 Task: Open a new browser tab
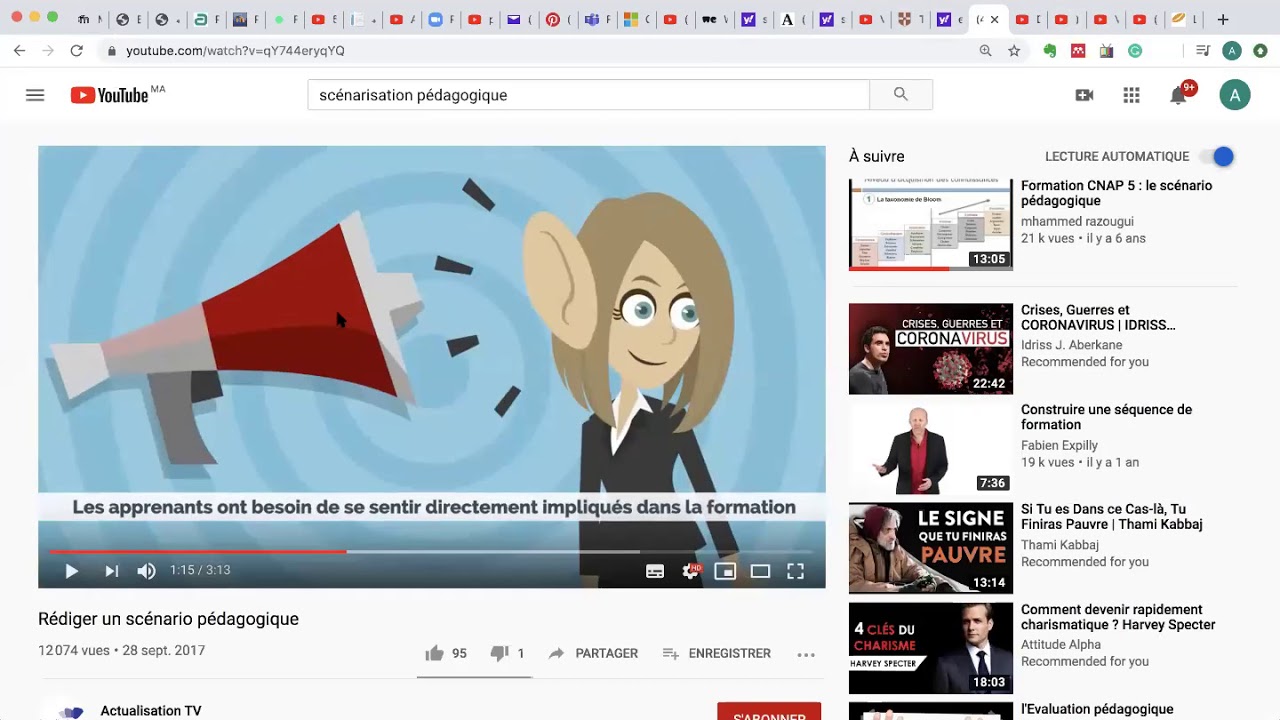[x=1222, y=19]
